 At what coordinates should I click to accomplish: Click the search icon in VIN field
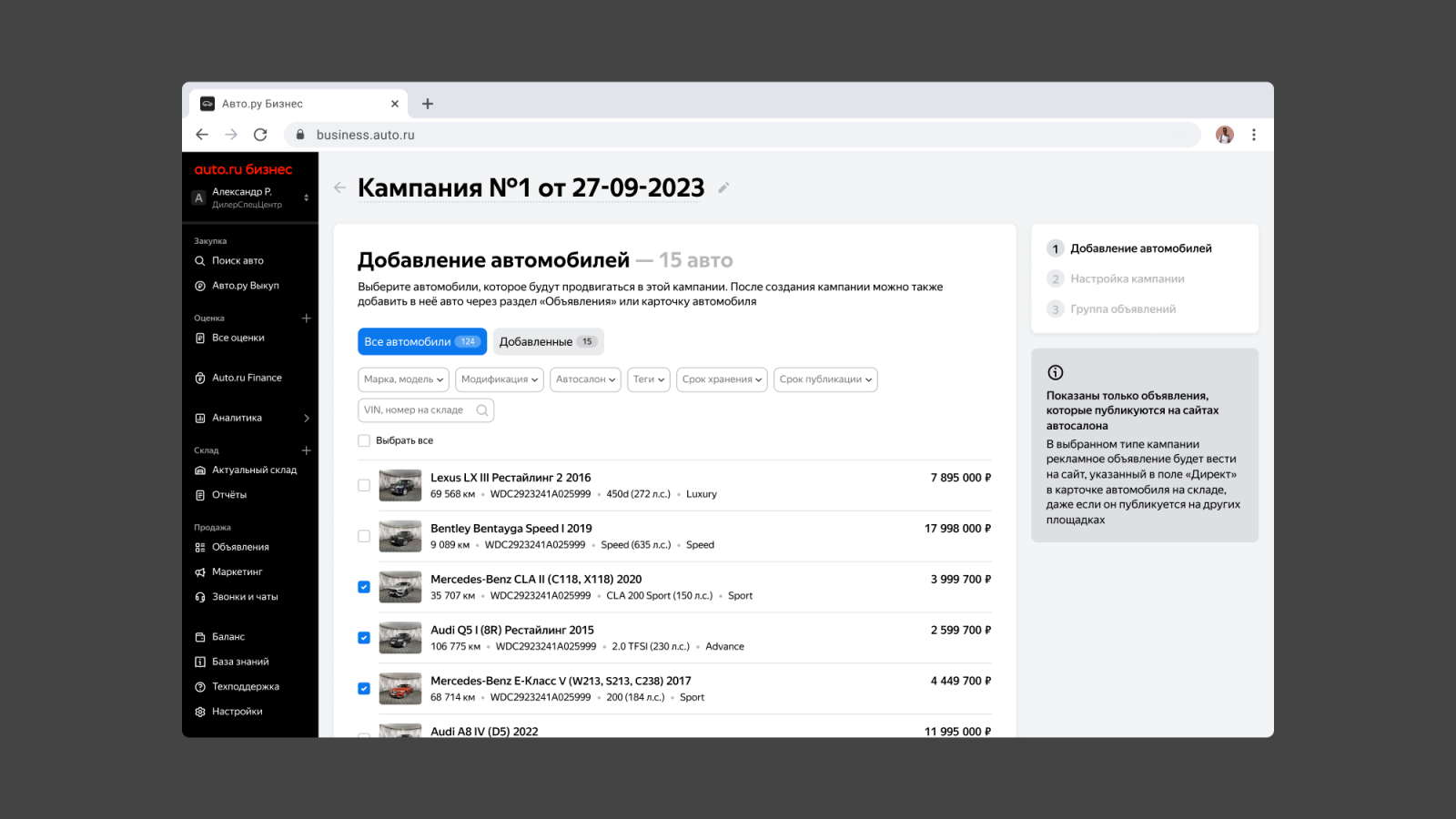point(482,410)
